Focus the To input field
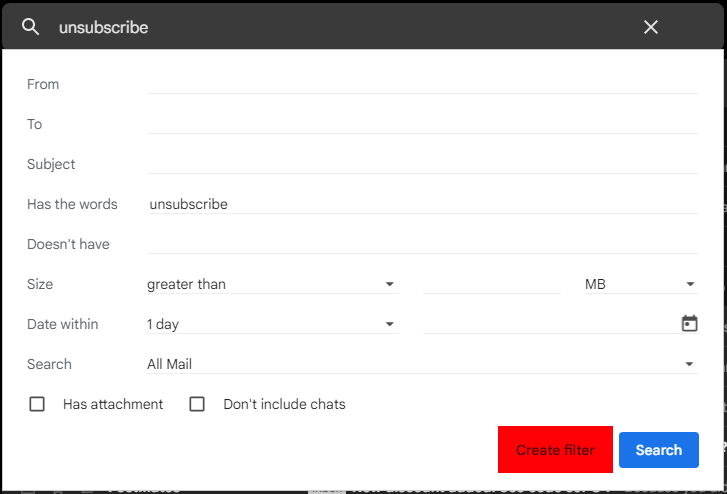Viewport: 727px width, 494px height. click(422, 124)
